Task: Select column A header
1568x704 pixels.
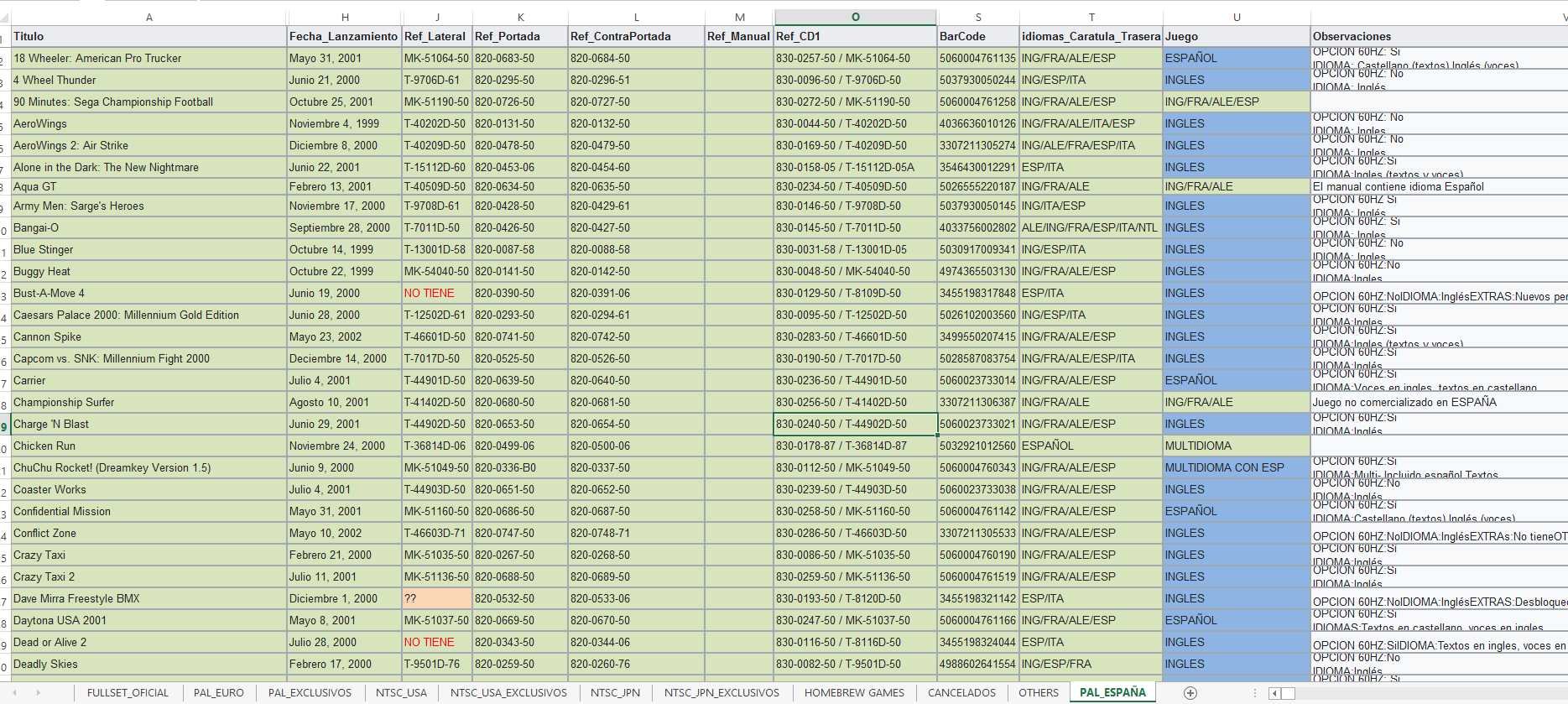Action: [x=149, y=17]
